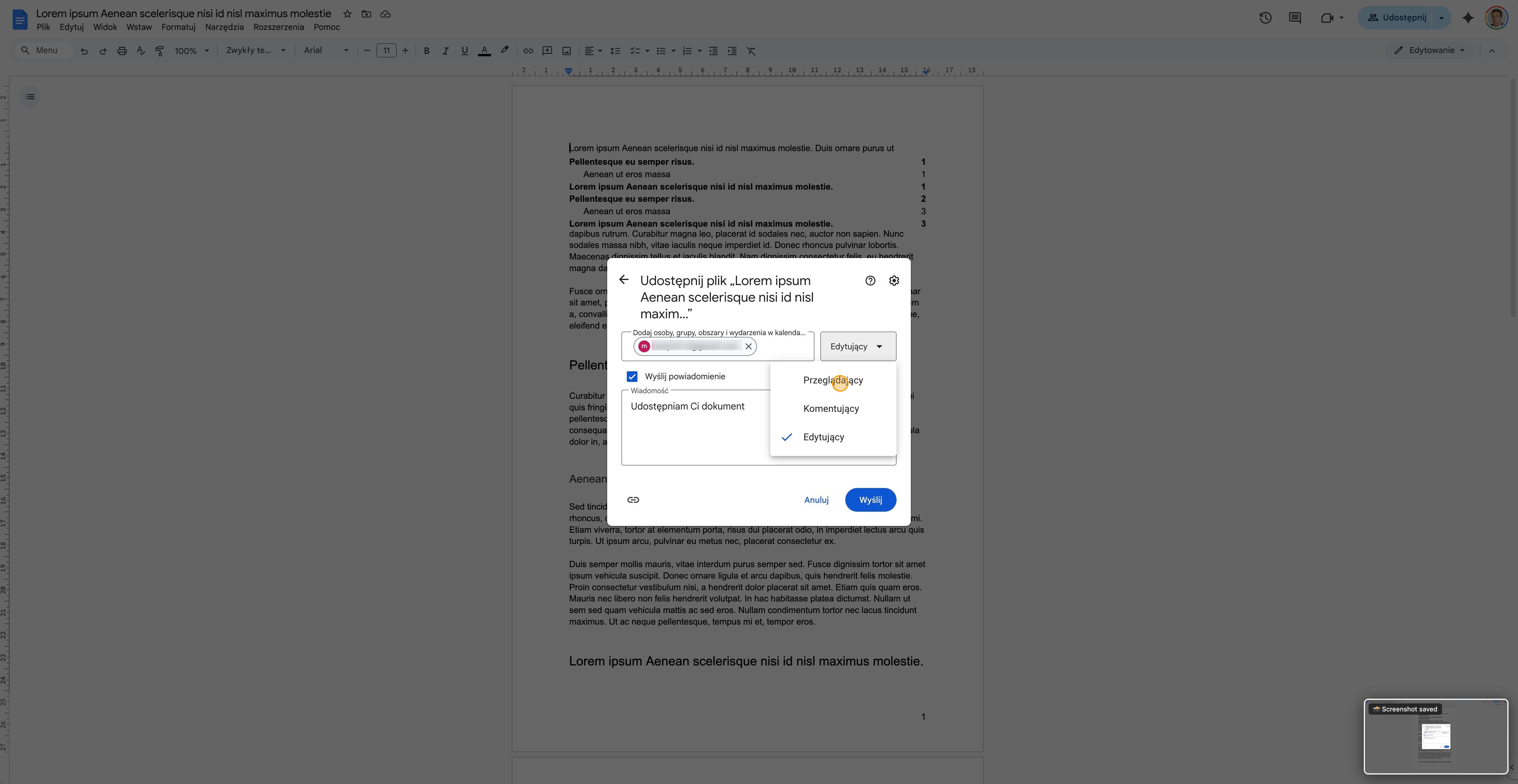Open share settings gear icon
The width and height of the screenshot is (1518, 784).
[894, 280]
